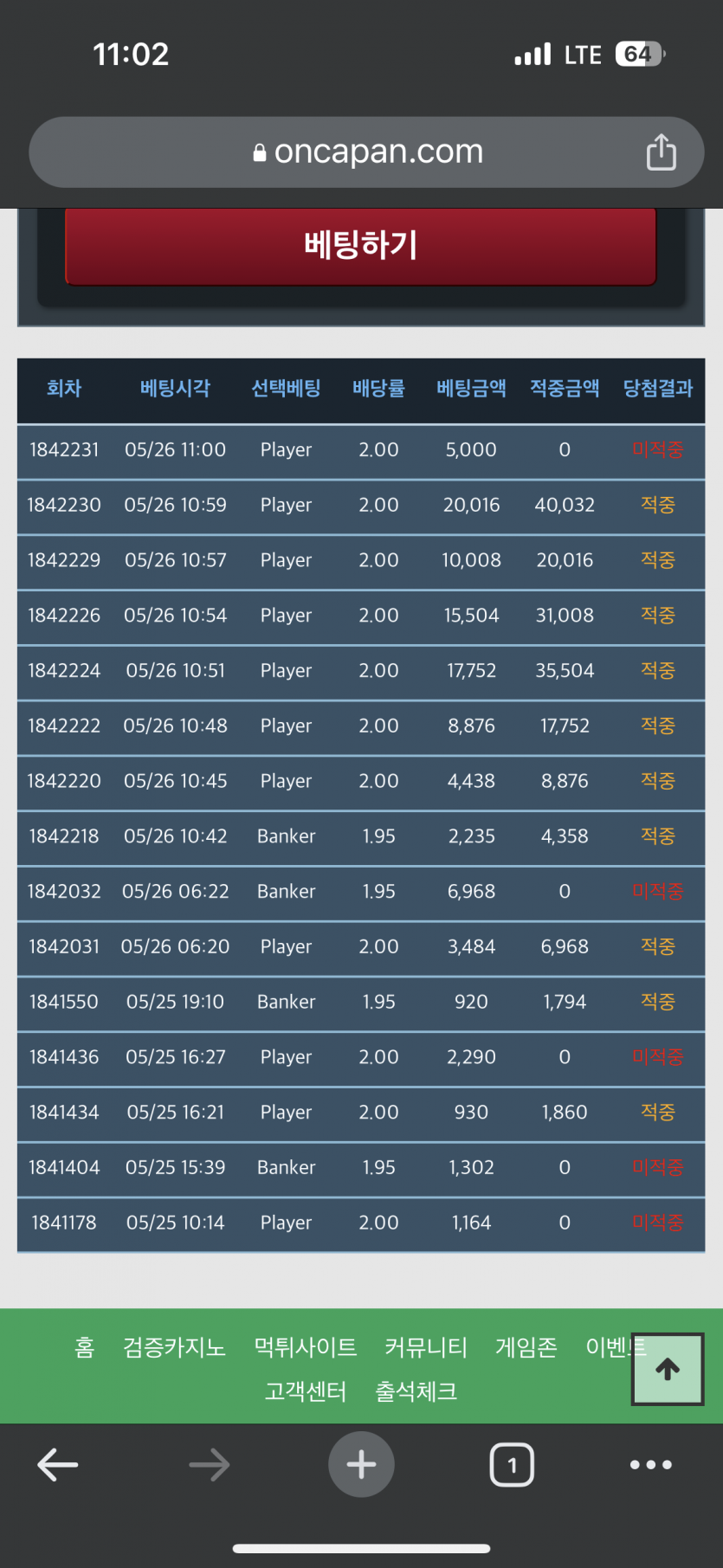
Task: Open the browser three-dot more menu
Action: pyautogui.click(x=651, y=1464)
